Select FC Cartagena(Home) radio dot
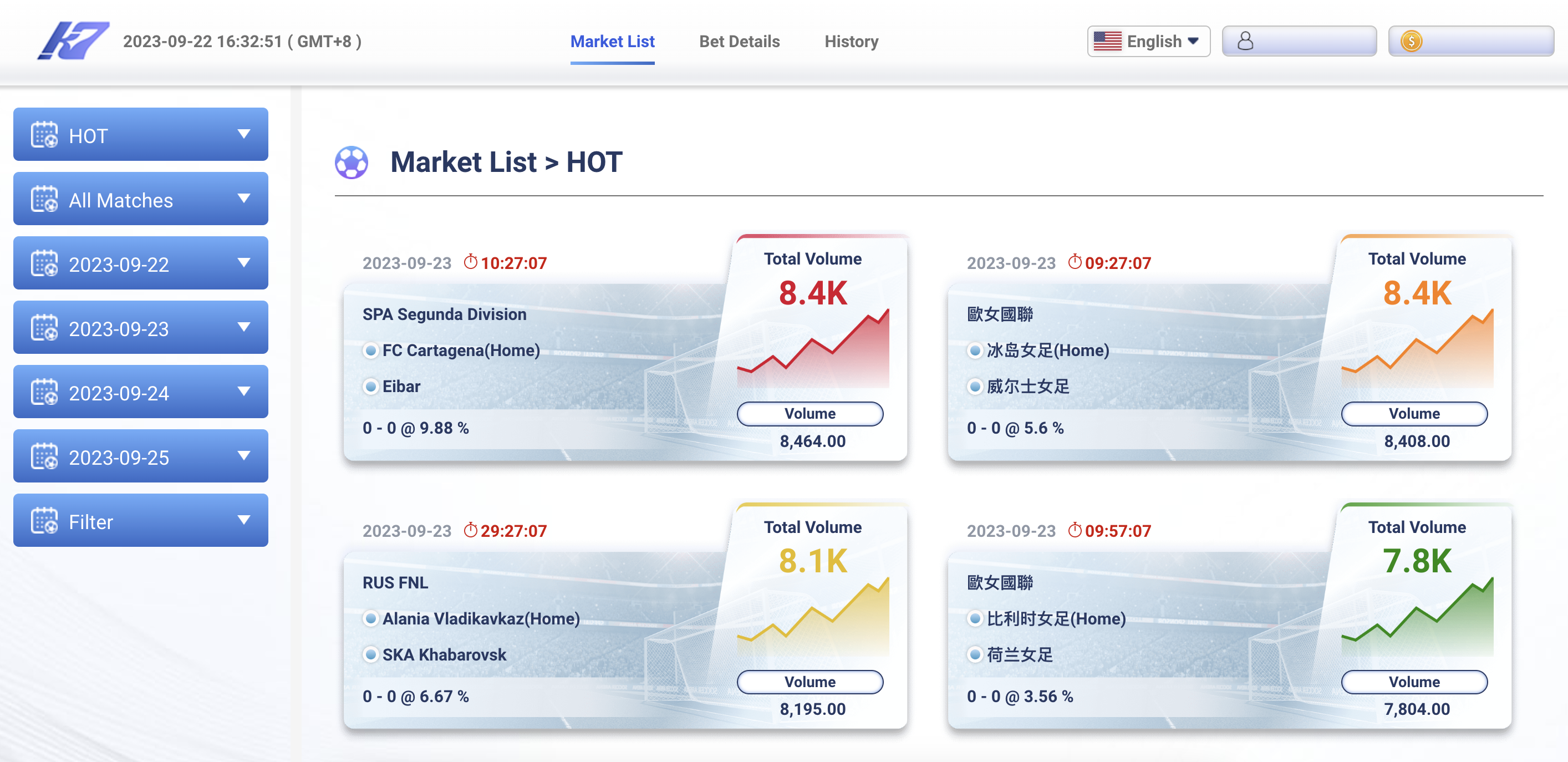The height and width of the screenshot is (762, 1568). [370, 350]
